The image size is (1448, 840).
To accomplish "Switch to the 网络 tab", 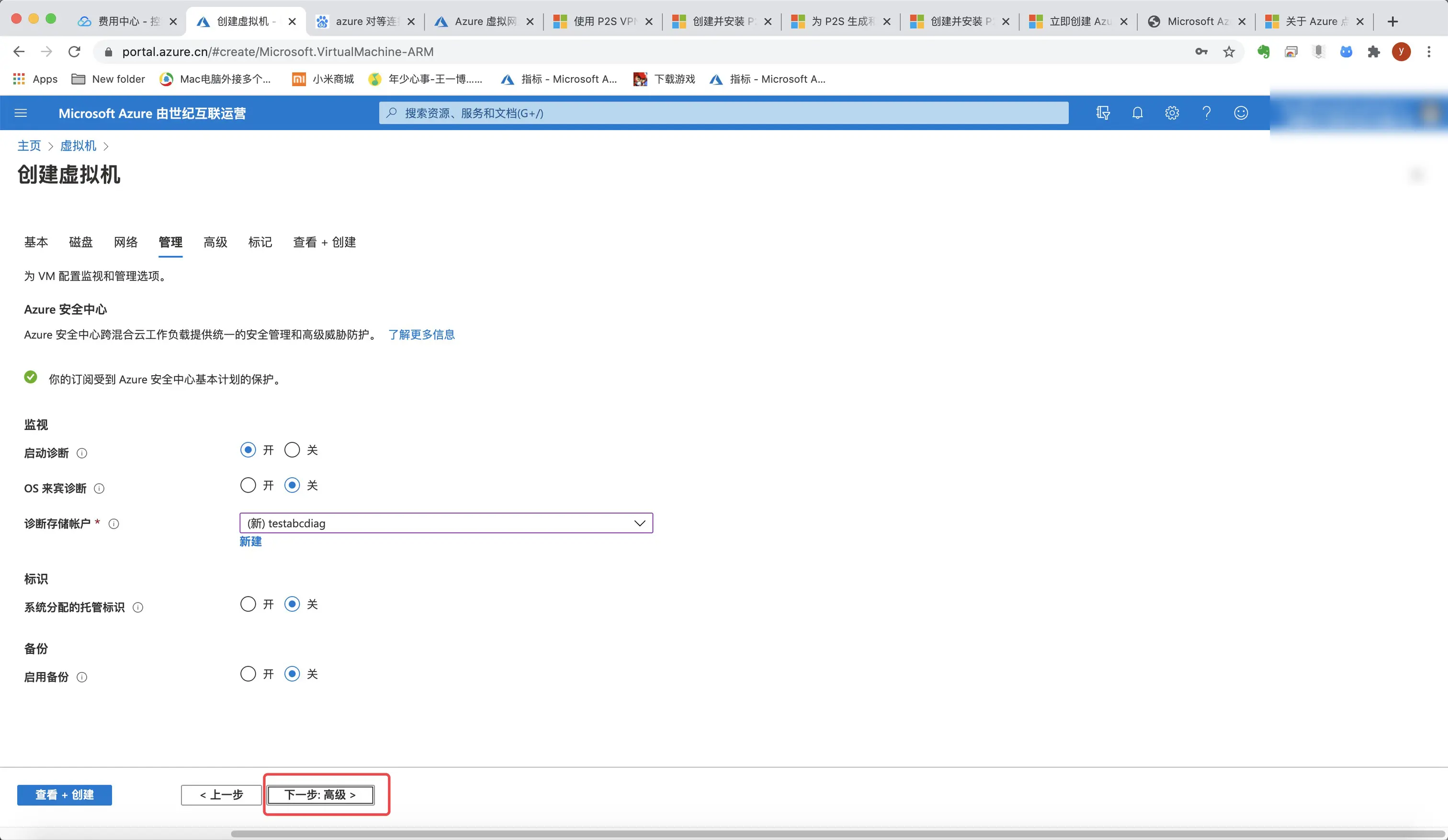I will [x=125, y=243].
